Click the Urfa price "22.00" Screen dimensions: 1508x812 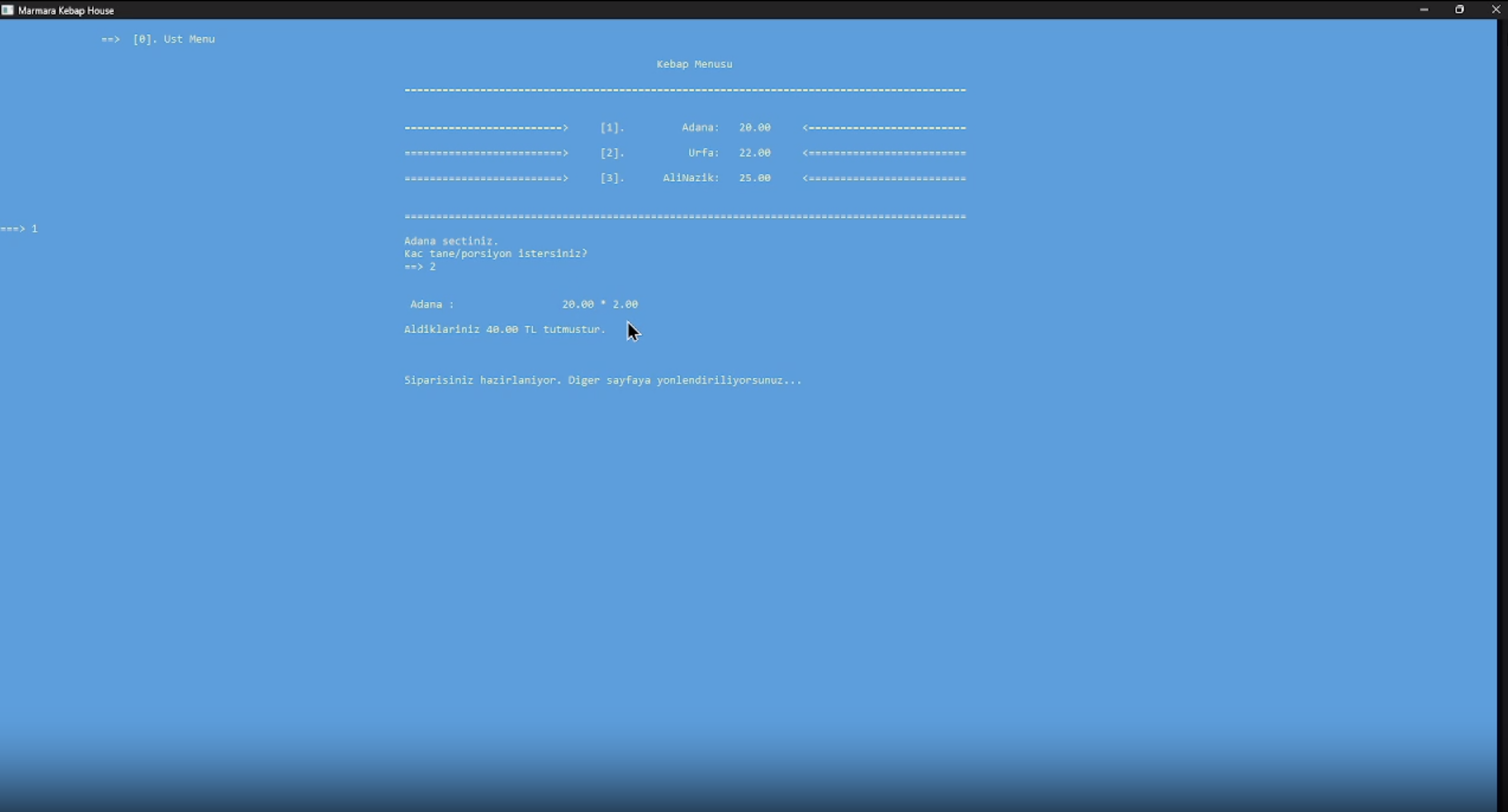tap(754, 153)
